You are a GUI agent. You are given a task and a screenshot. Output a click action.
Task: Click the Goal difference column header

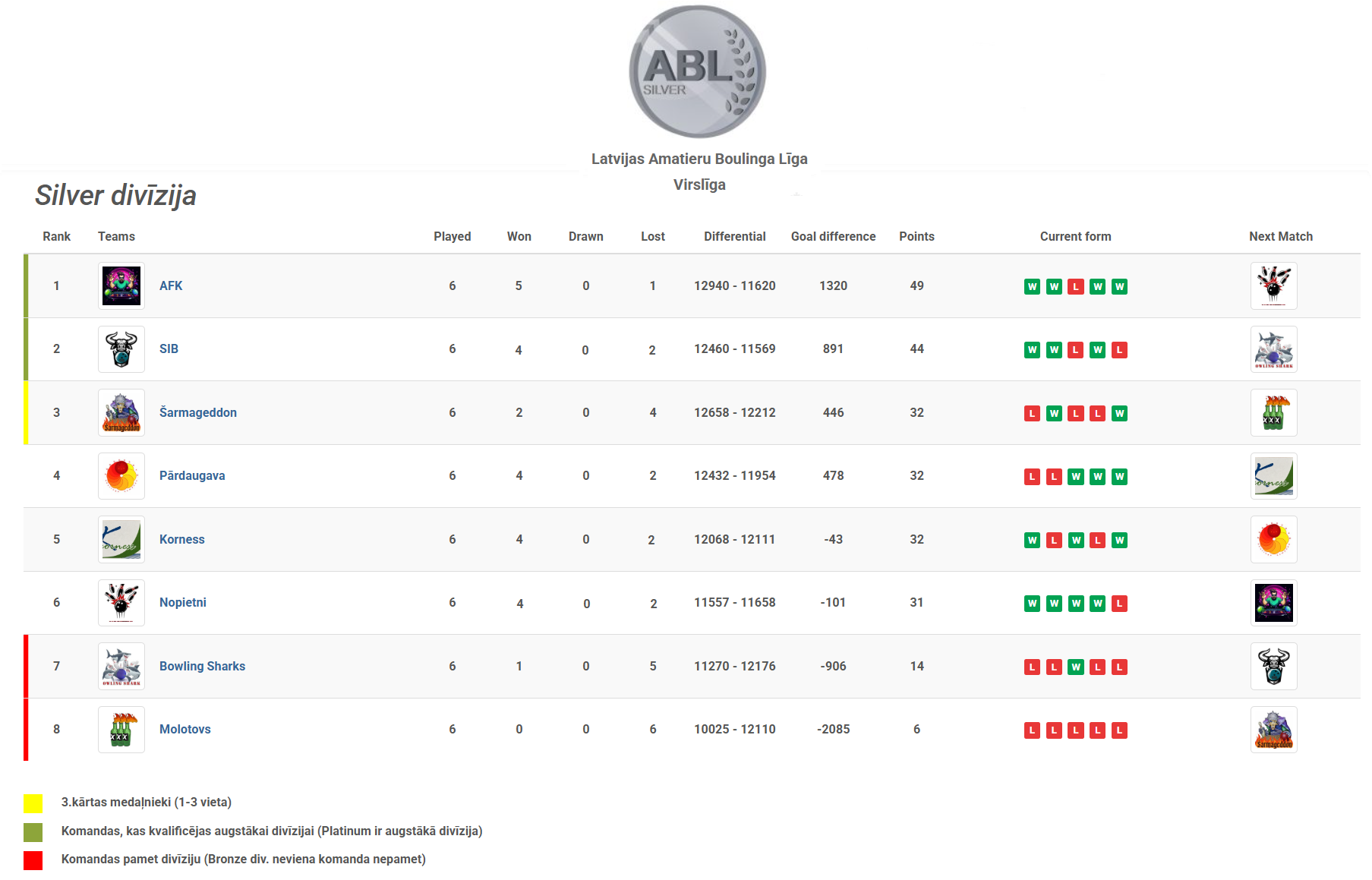click(833, 236)
